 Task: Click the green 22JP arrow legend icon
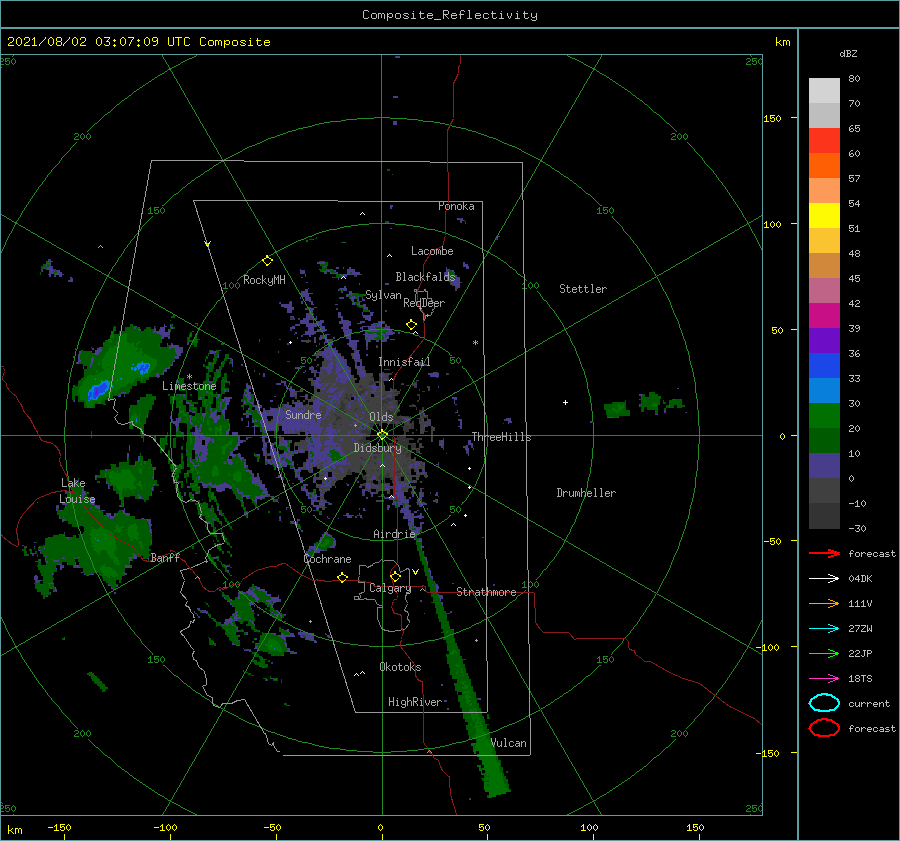[824, 653]
